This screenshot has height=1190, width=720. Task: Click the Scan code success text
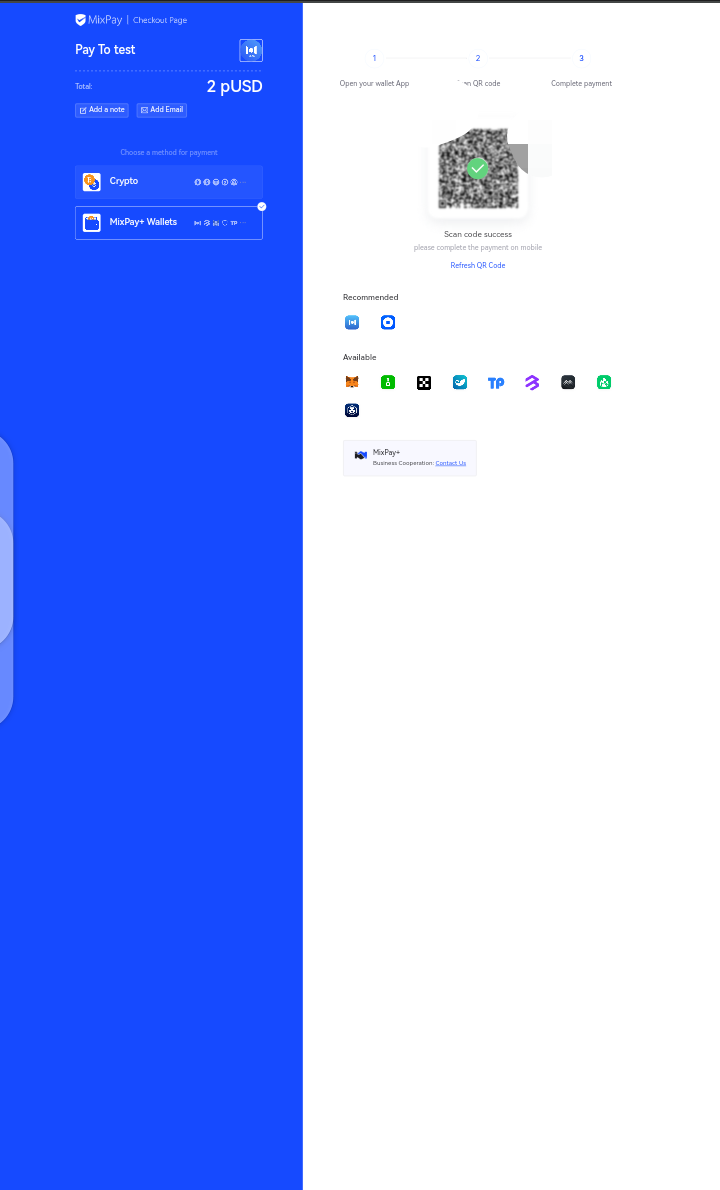[478, 235]
